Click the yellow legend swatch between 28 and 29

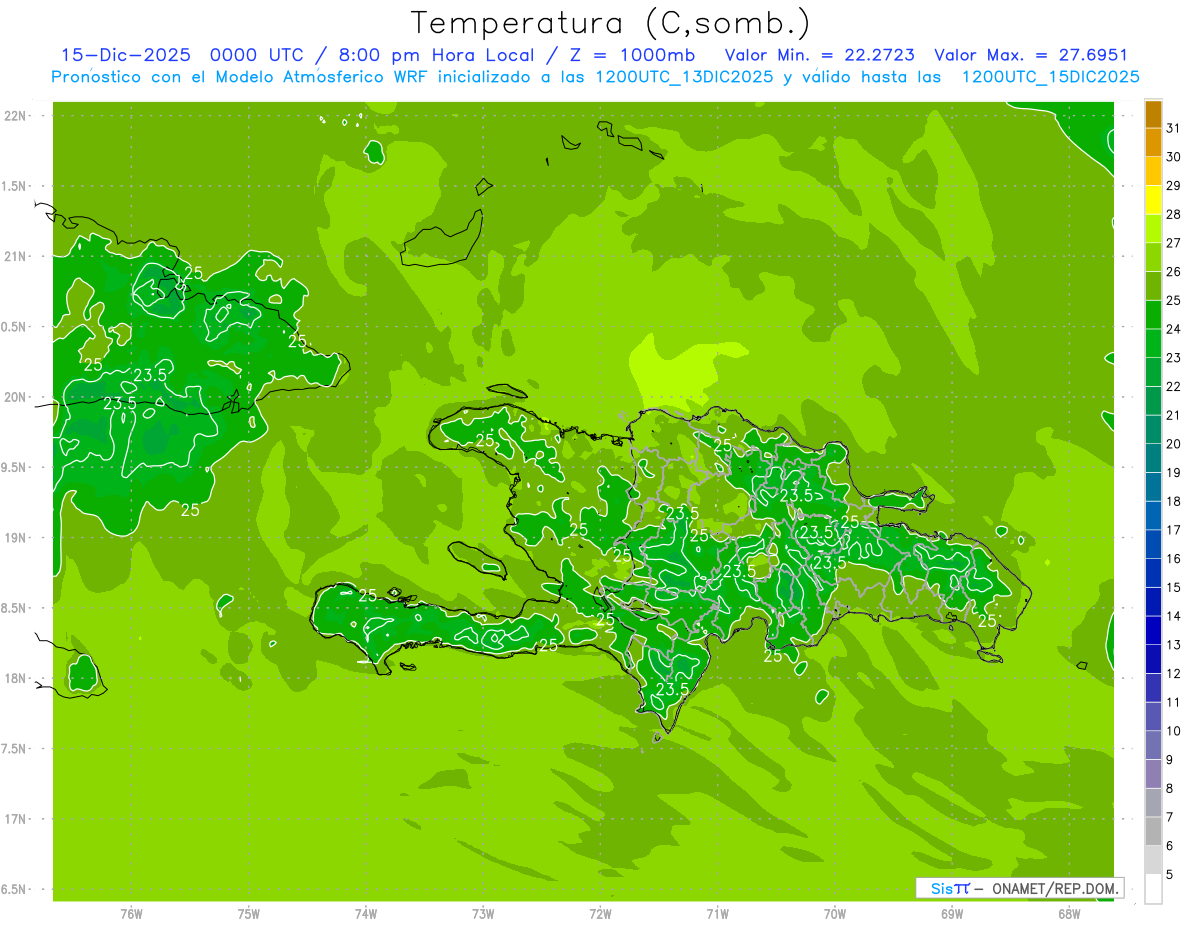[1153, 200]
